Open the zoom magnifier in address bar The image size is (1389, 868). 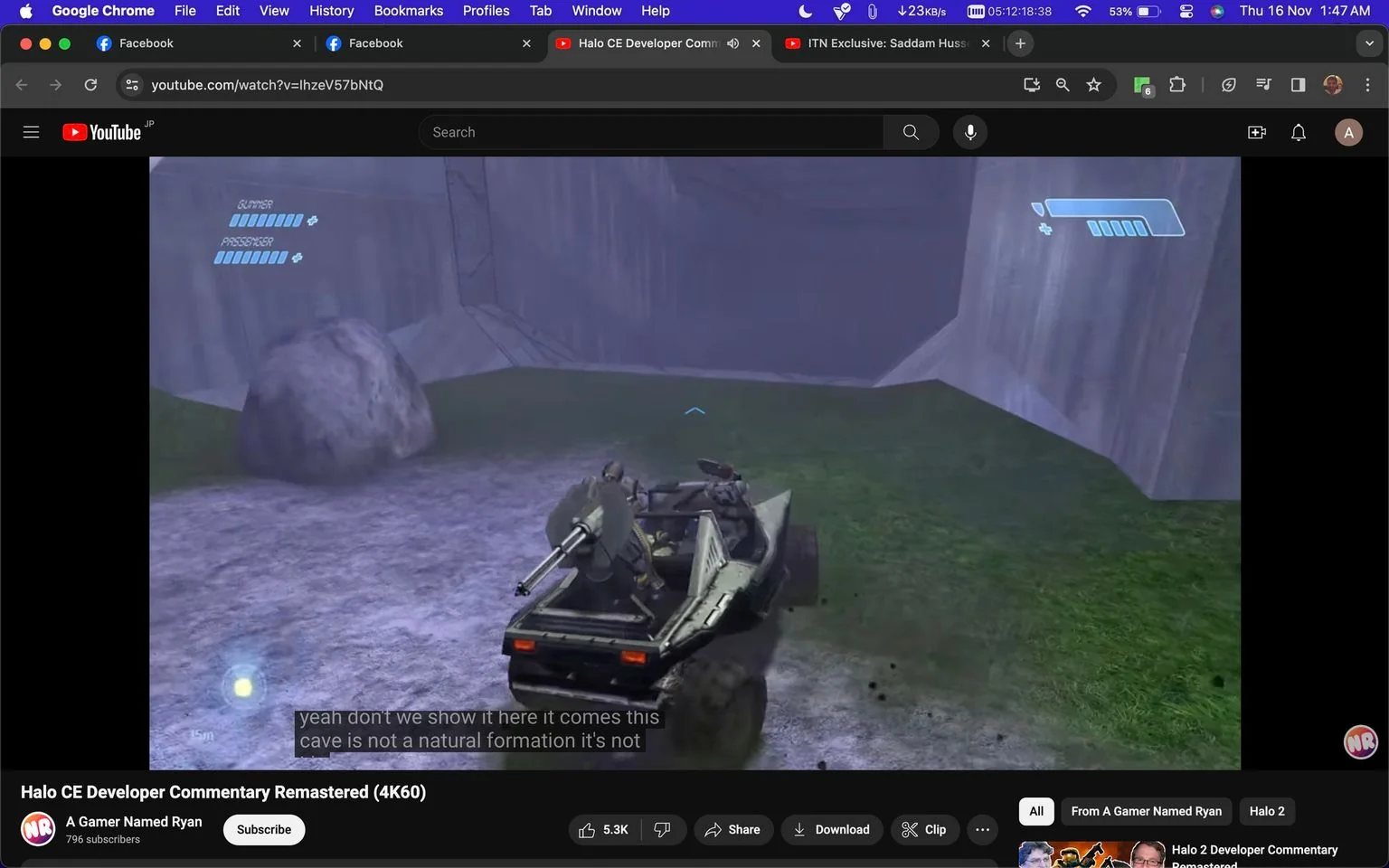pos(1063,85)
